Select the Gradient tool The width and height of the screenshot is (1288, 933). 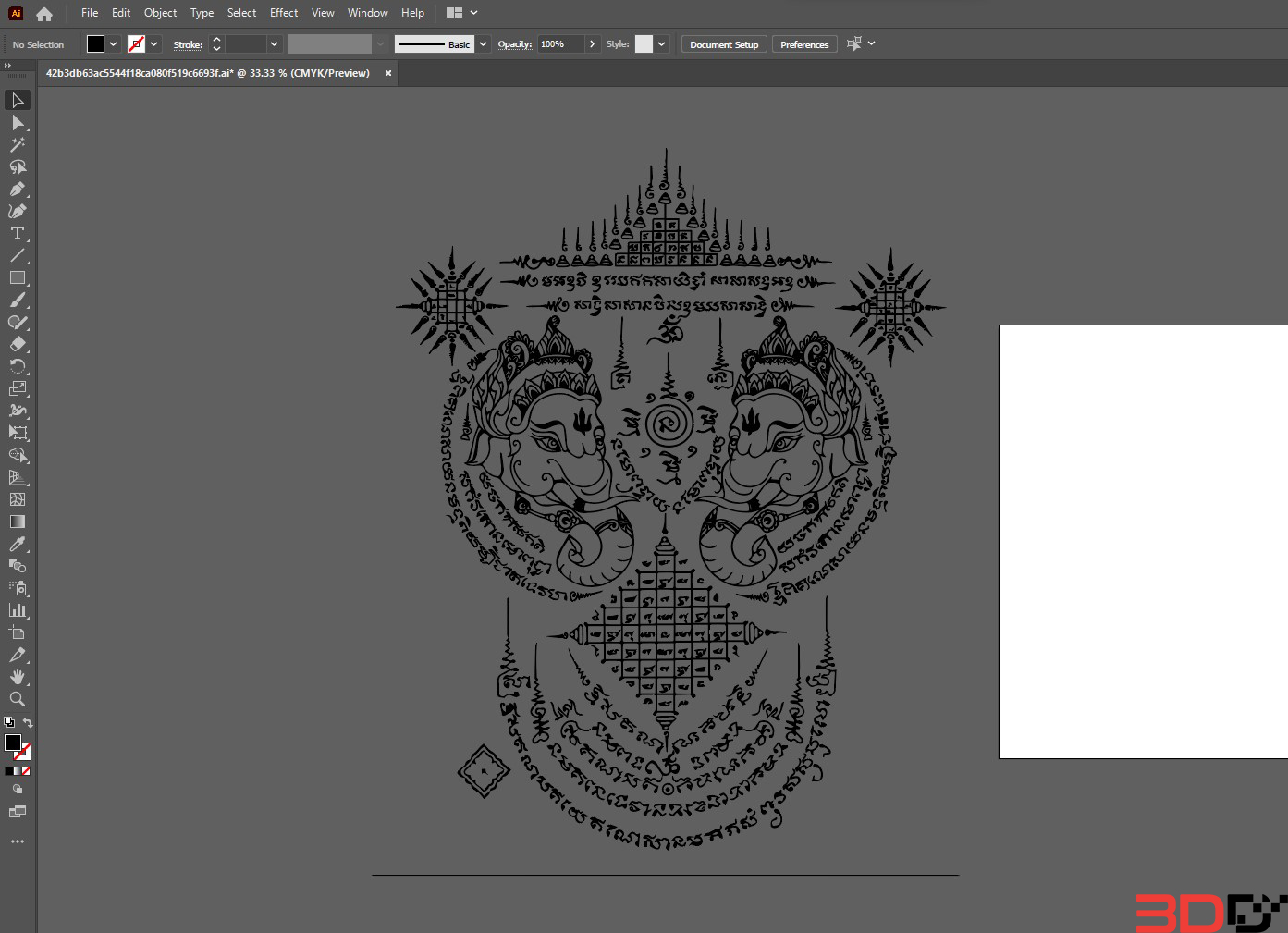pos(18,522)
